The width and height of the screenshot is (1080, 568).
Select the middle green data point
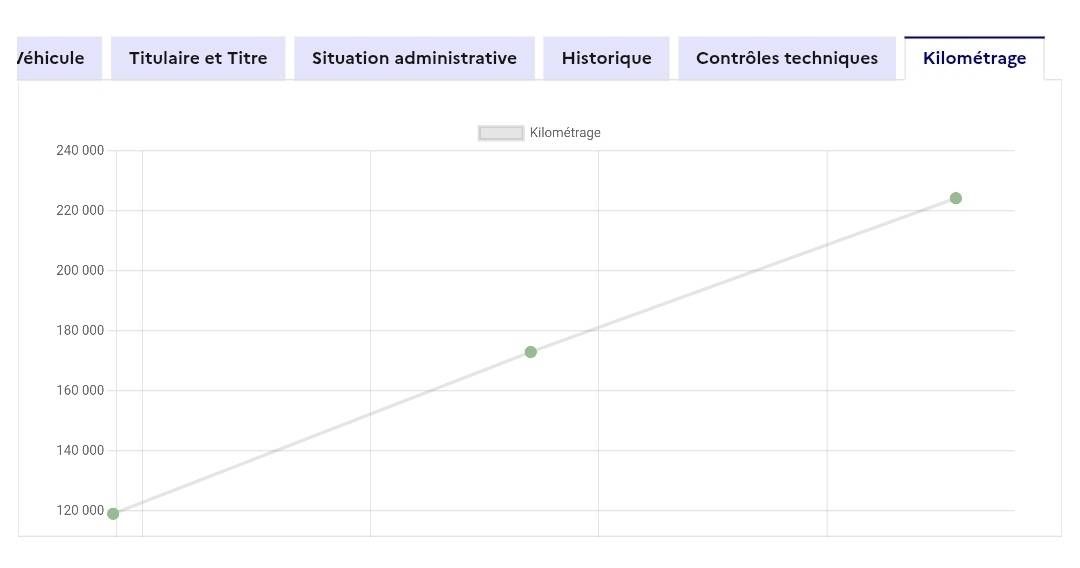531,352
